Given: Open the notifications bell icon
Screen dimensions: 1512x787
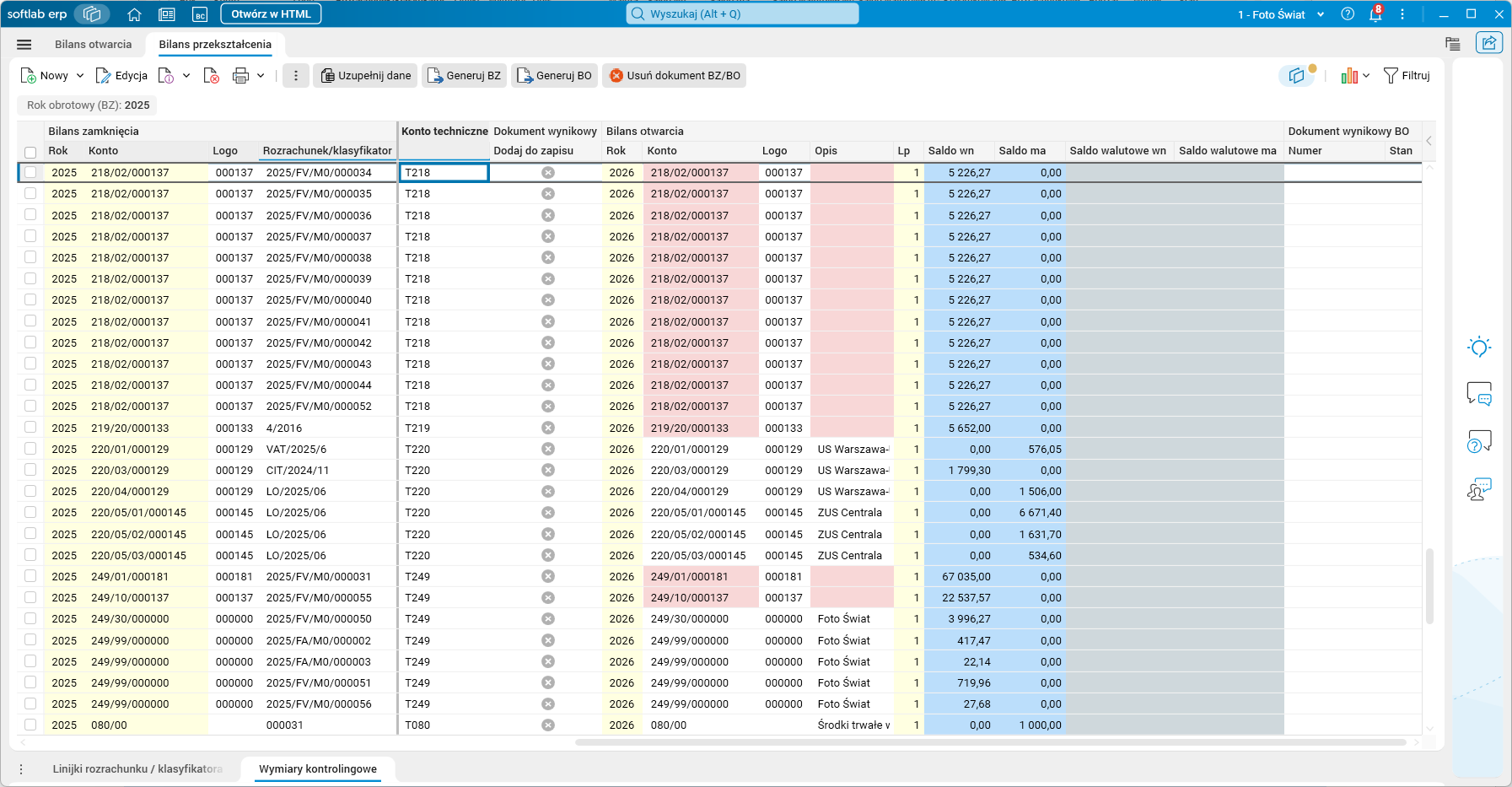Looking at the screenshot, I should click(1375, 14).
